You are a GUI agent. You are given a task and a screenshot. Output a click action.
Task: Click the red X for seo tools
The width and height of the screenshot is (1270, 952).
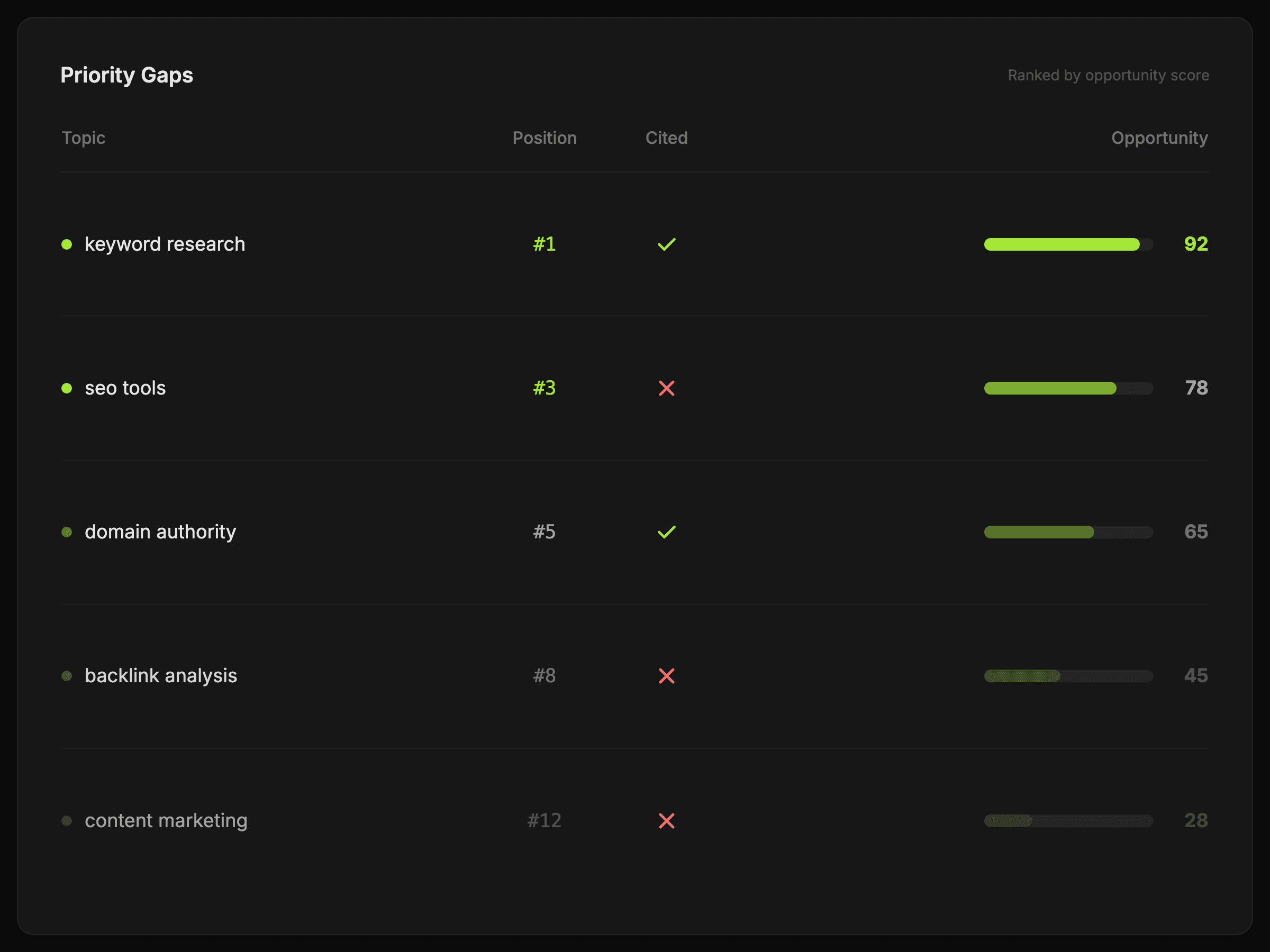(x=666, y=389)
